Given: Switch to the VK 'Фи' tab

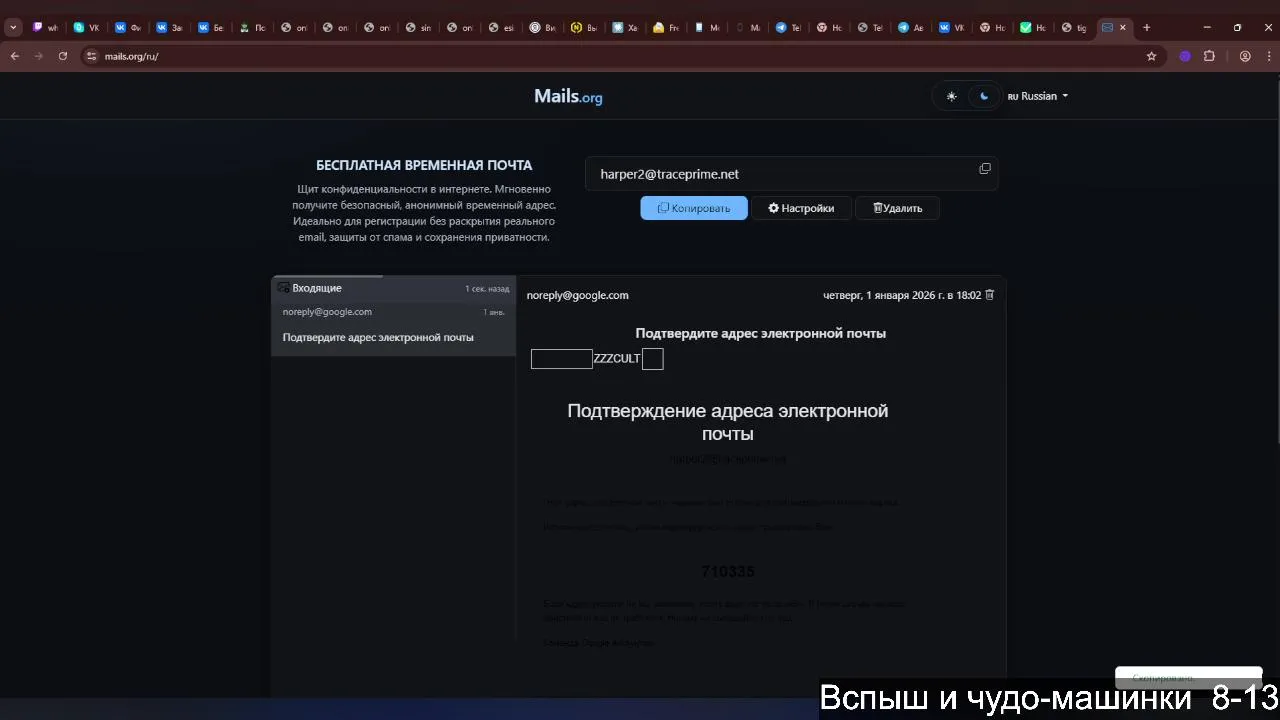Looking at the screenshot, I should click(x=128, y=27).
